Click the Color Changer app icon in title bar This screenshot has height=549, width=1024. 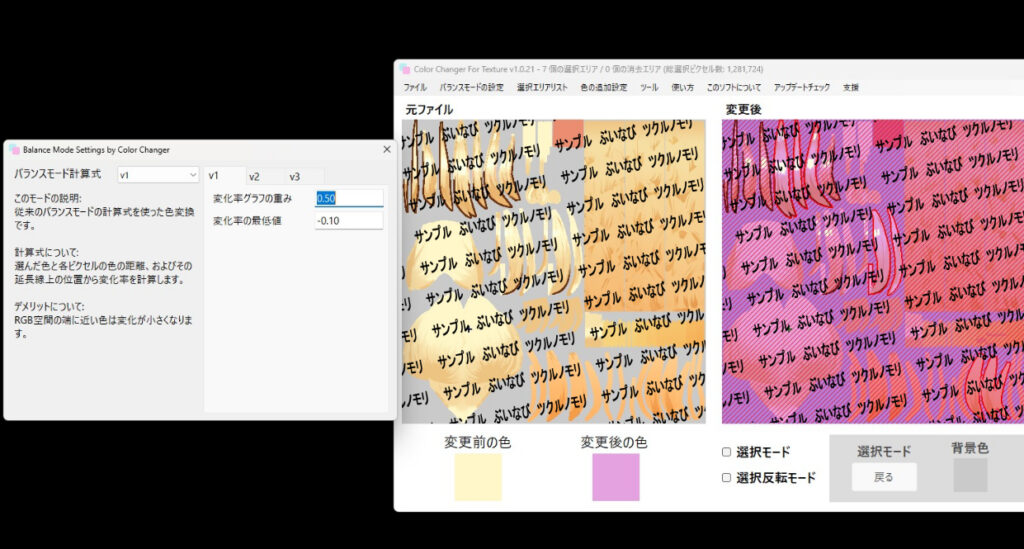pos(405,69)
